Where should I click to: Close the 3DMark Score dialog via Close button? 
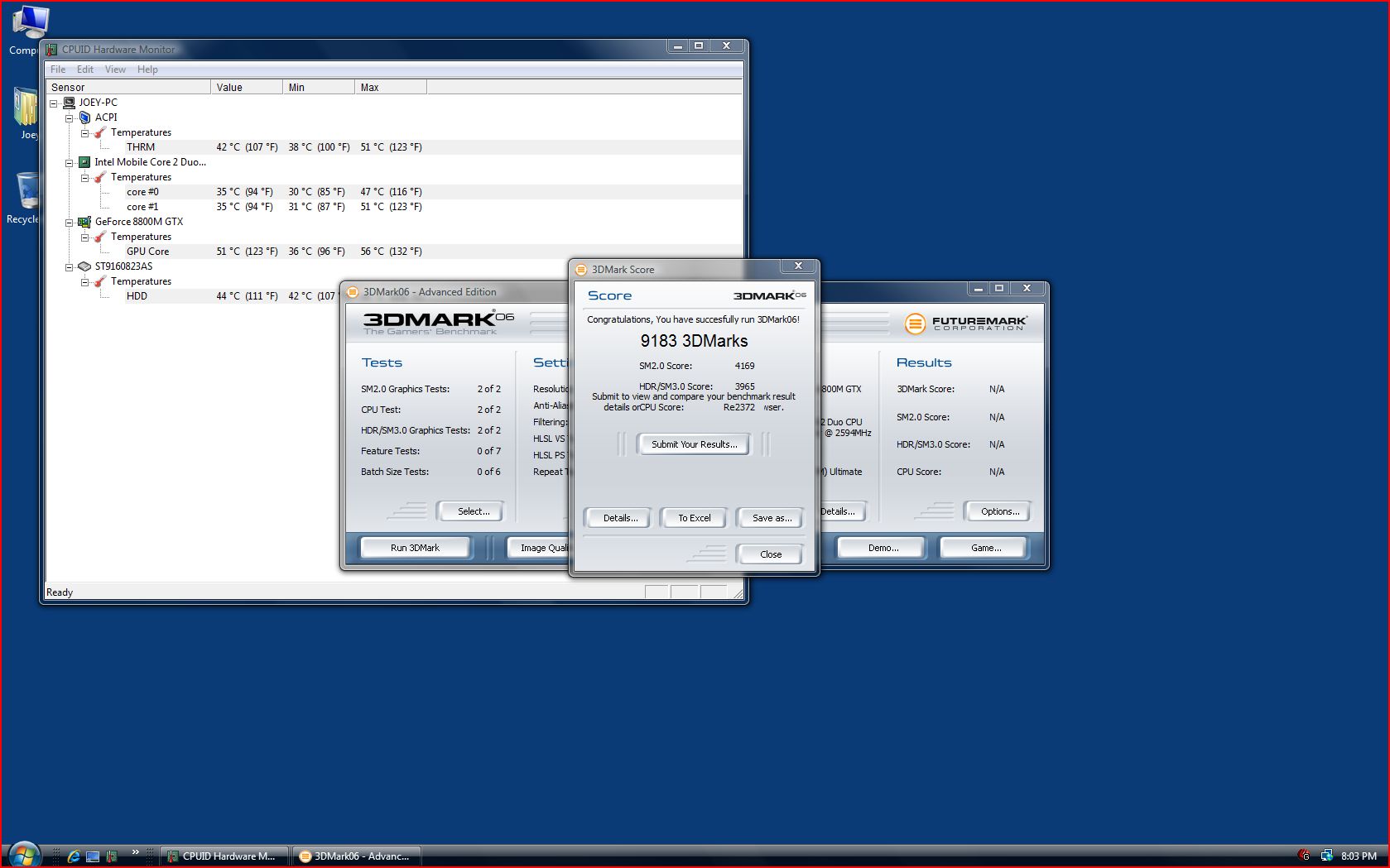[770, 554]
